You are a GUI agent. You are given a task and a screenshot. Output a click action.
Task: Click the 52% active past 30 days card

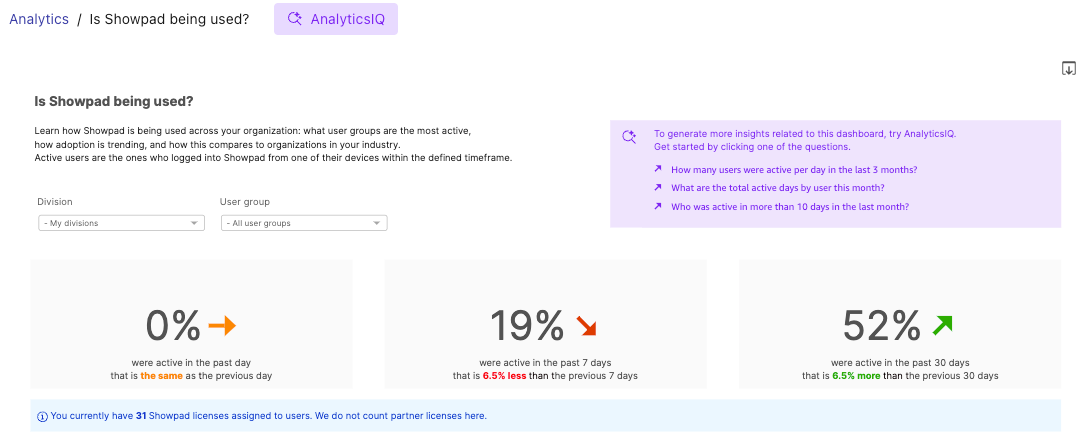[900, 324]
